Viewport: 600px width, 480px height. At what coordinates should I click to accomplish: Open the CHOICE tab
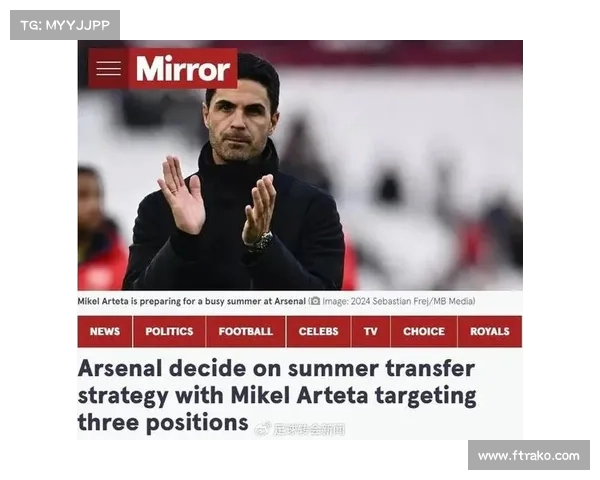pyautogui.click(x=424, y=331)
